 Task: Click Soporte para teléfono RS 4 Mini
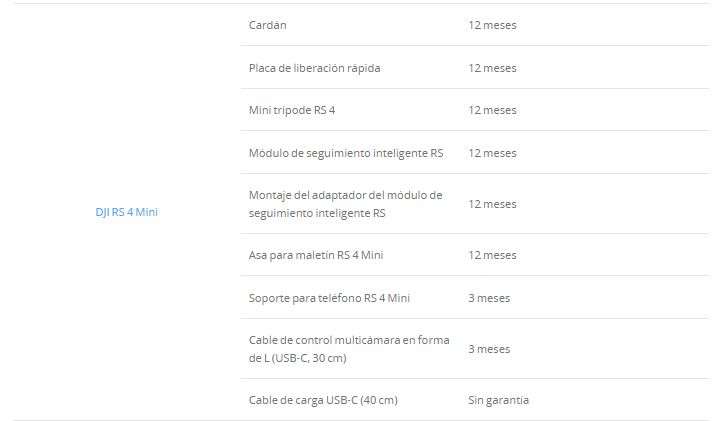329,298
